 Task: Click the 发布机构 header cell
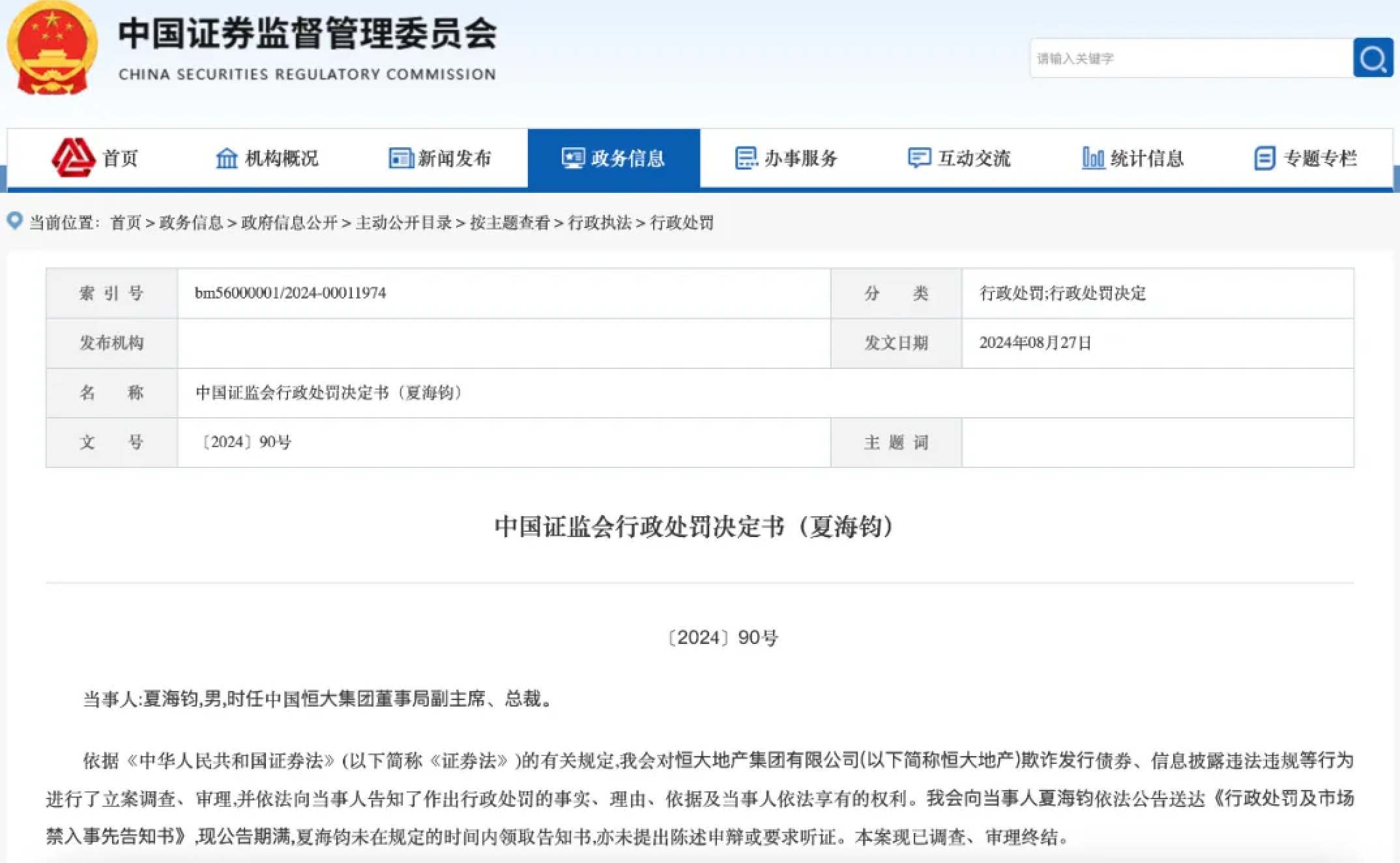(111, 343)
